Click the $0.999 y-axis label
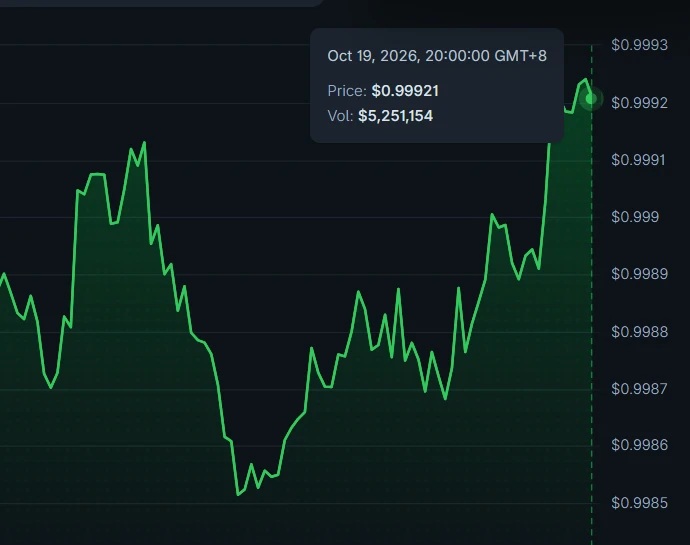This screenshot has height=545, width=690. [635, 217]
